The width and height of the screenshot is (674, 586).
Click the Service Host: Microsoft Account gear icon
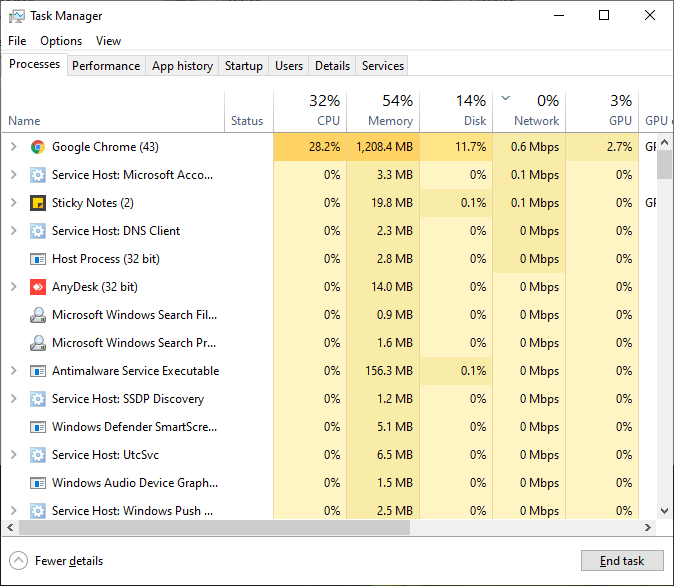pos(38,175)
